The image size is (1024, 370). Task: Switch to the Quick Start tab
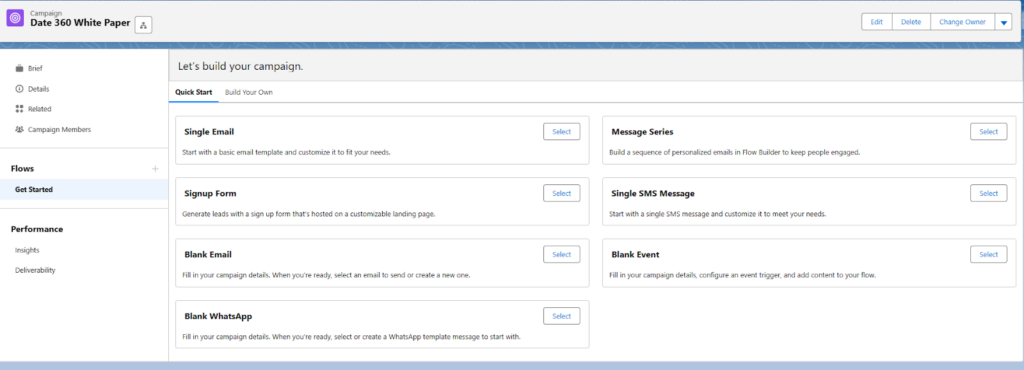(193, 92)
